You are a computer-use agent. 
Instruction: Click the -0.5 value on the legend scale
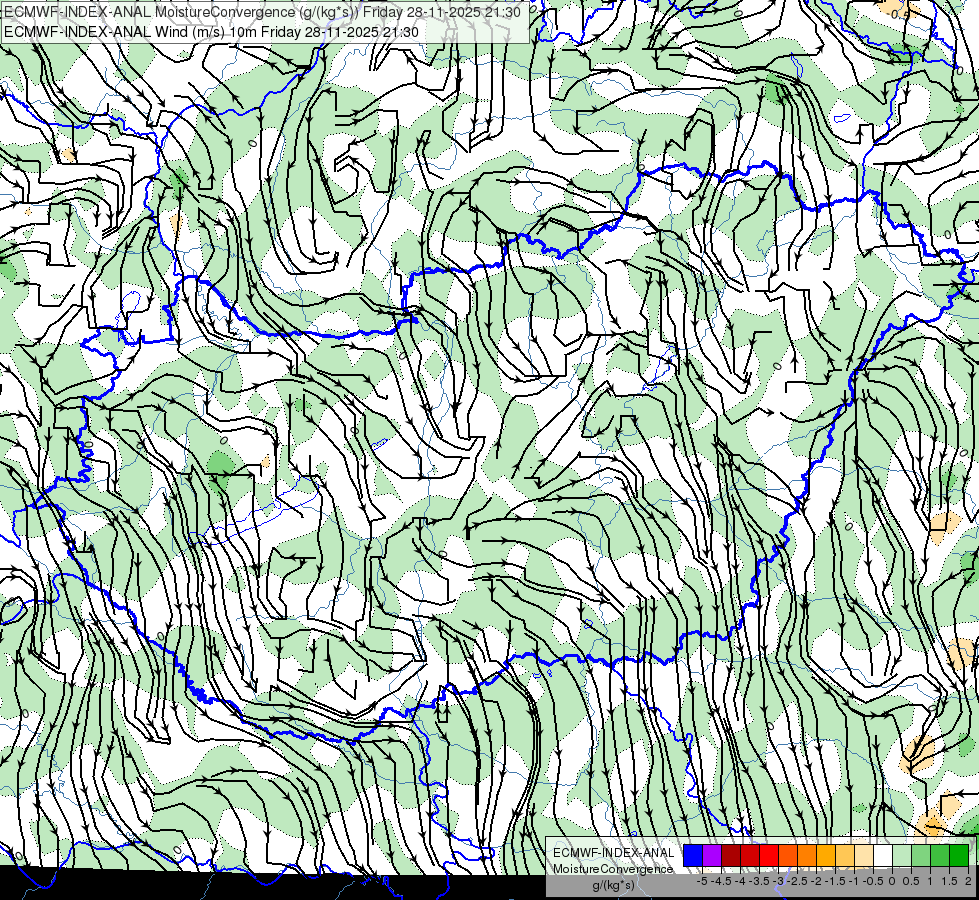pyautogui.click(x=873, y=881)
